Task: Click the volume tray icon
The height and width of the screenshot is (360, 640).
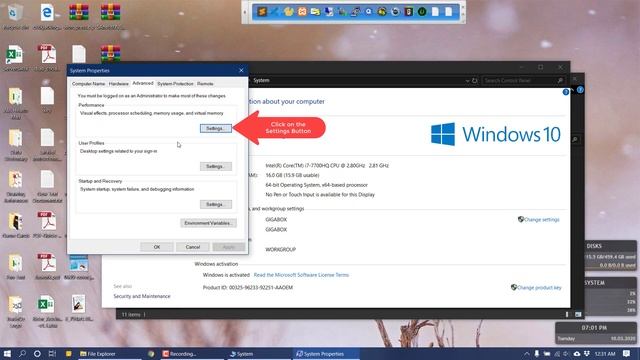Action: [x=566, y=354]
